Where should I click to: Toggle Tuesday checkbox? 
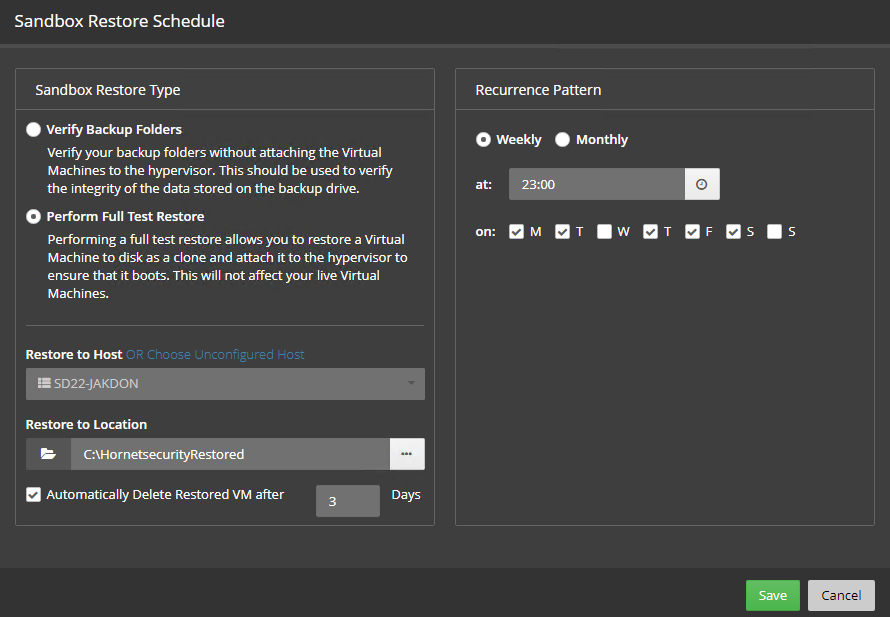pyautogui.click(x=563, y=232)
